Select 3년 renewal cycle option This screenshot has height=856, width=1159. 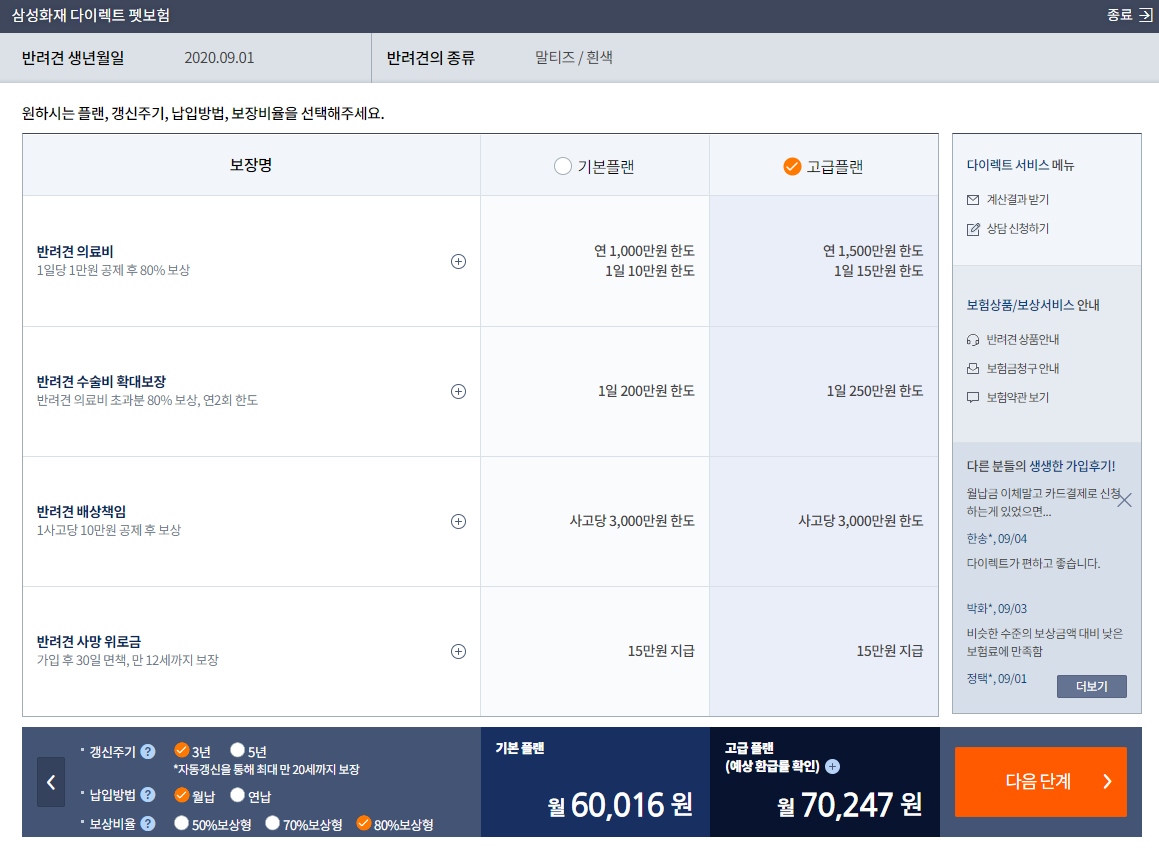[182, 750]
